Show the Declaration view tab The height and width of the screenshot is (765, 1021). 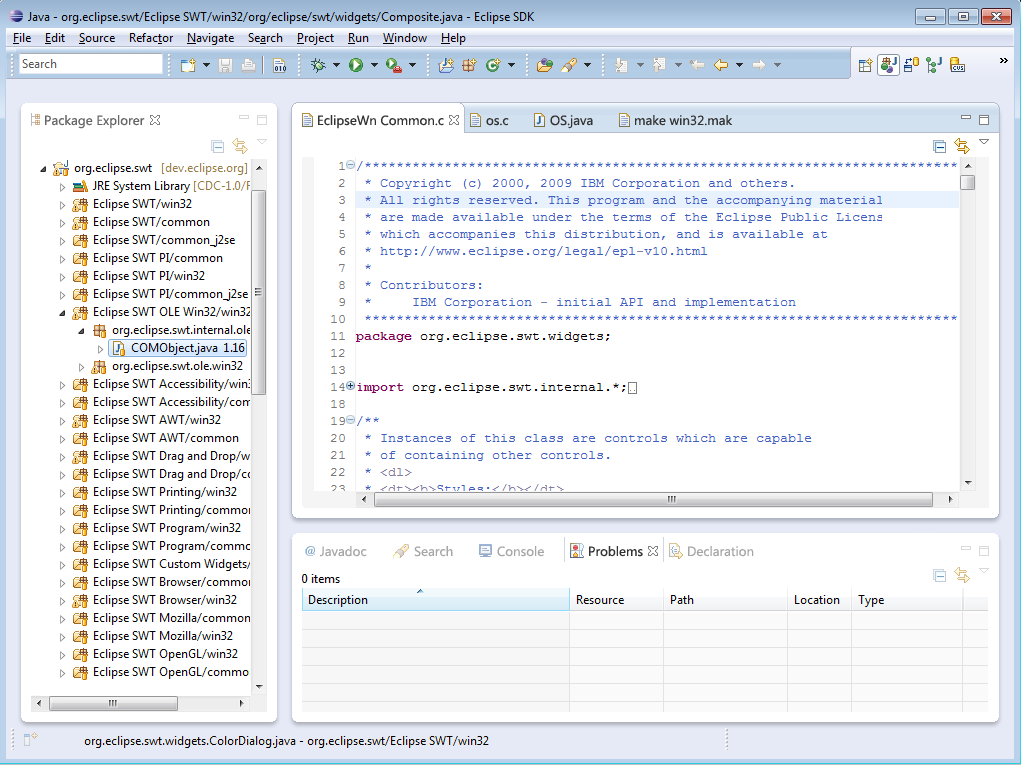[x=711, y=551]
